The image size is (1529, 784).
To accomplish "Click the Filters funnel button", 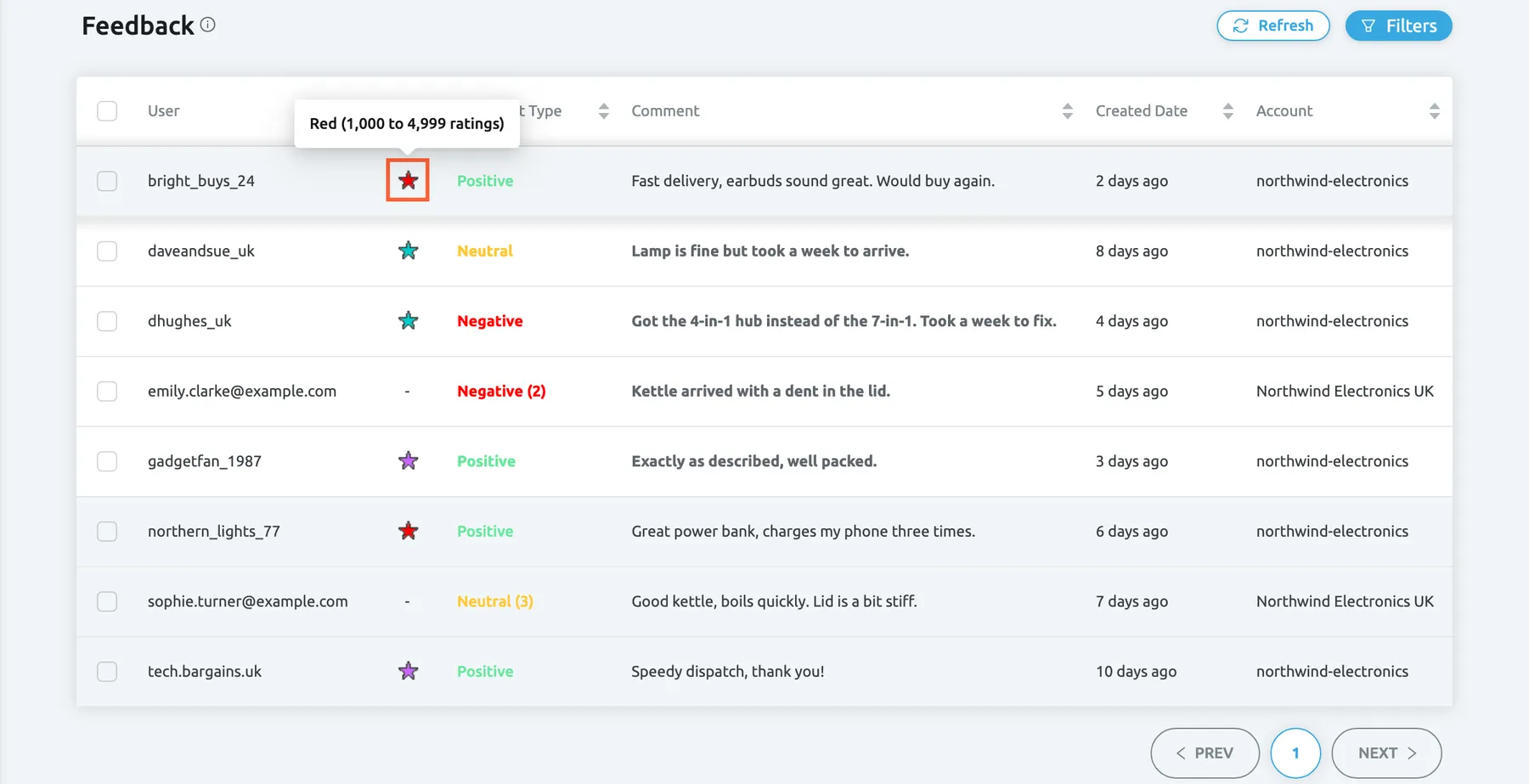I will tap(1398, 25).
